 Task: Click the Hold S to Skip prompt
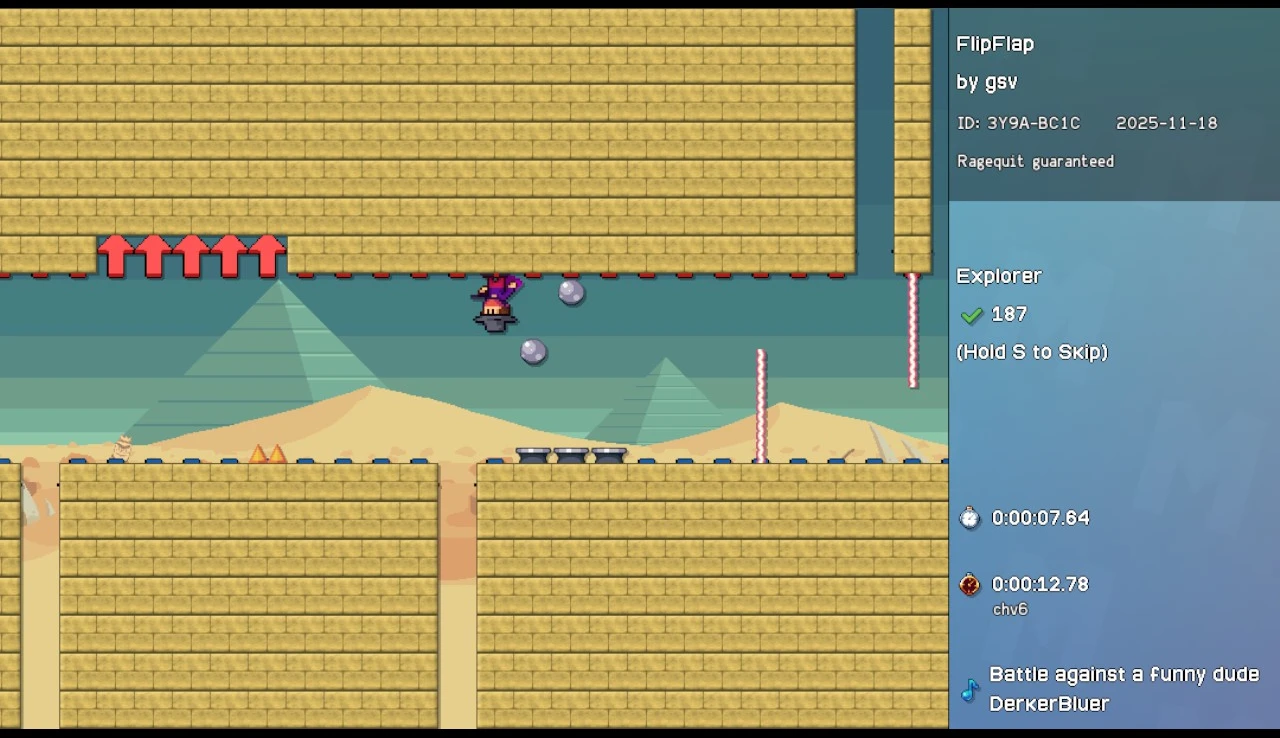[x=1031, y=352]
